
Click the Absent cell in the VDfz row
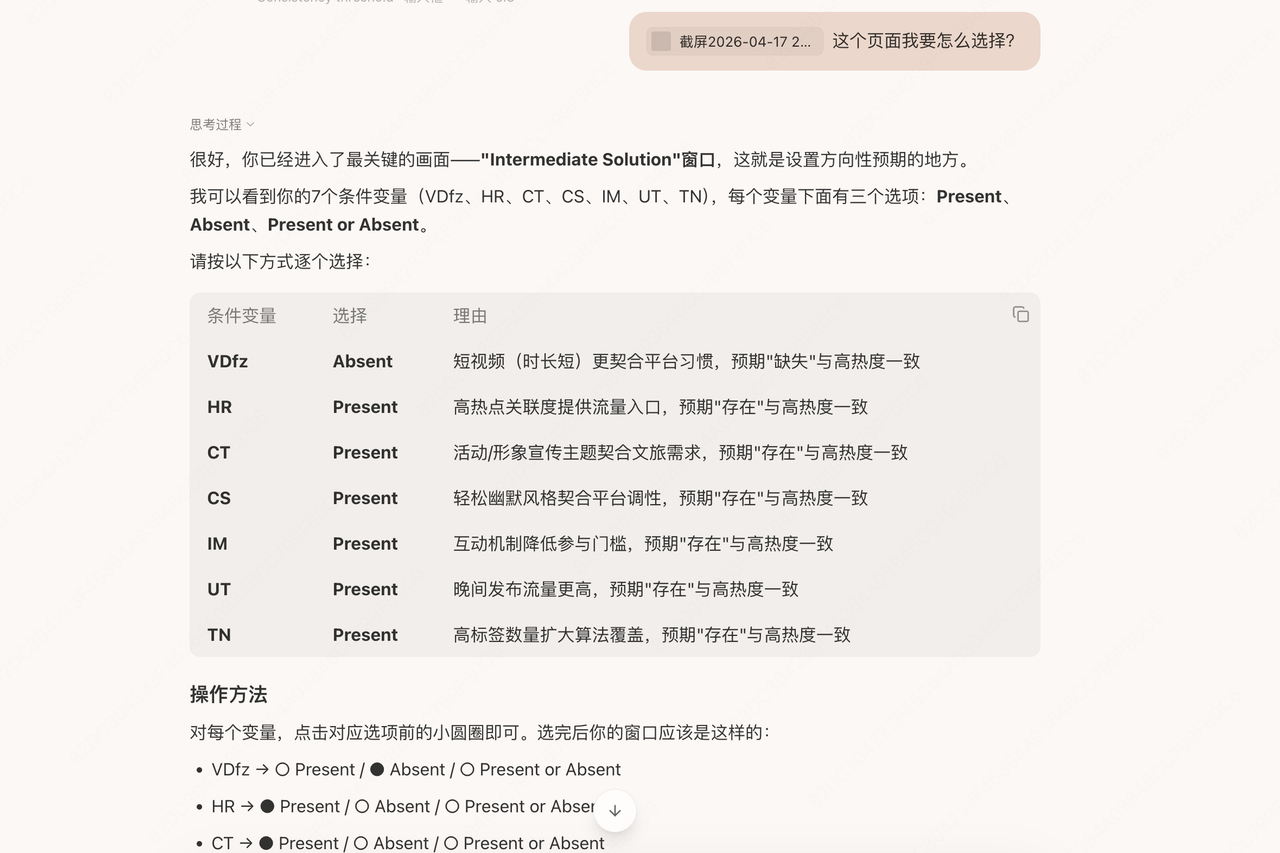coord(363,361)
